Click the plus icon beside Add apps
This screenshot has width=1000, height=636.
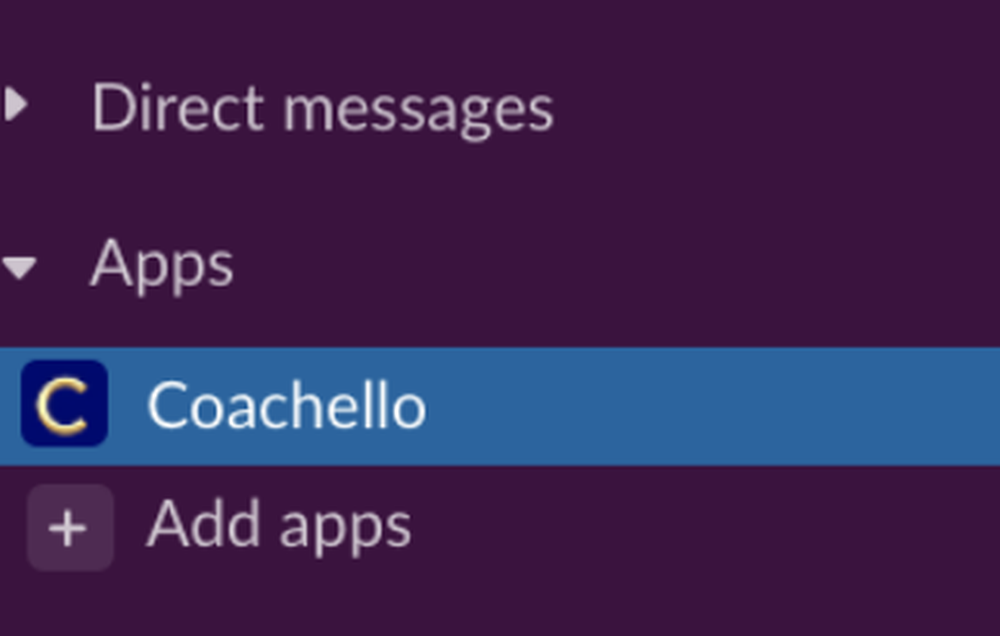pos(70,528)
